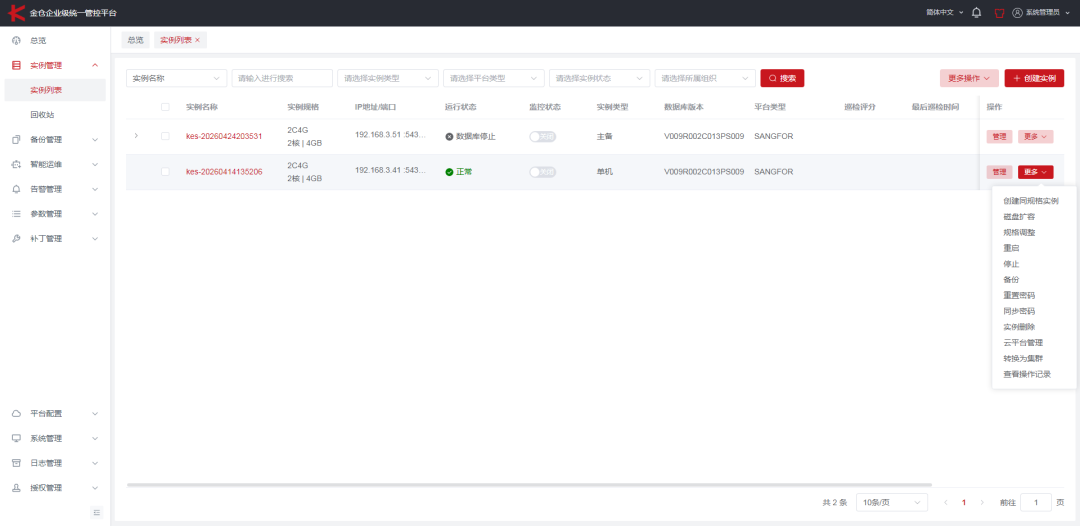Click the 参数管理 list icon
Viewport: 1080px width, 526px height.
coord(17,214)
